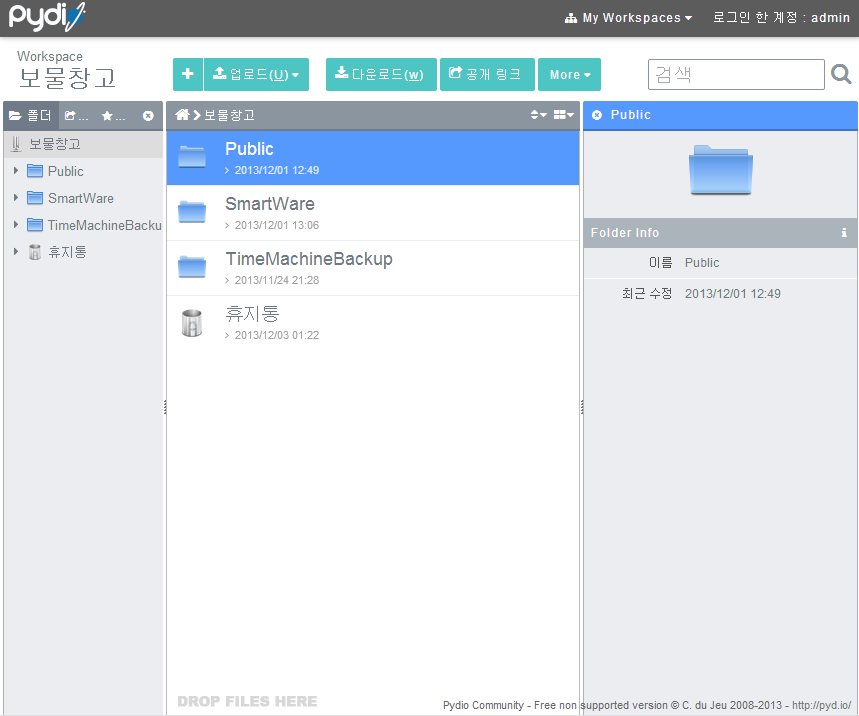Image resolution: width=859 pixels, height=716 pixels.
Task: Click the 휴지통 trash icon in file list
Action: click(x=192, y=322)
